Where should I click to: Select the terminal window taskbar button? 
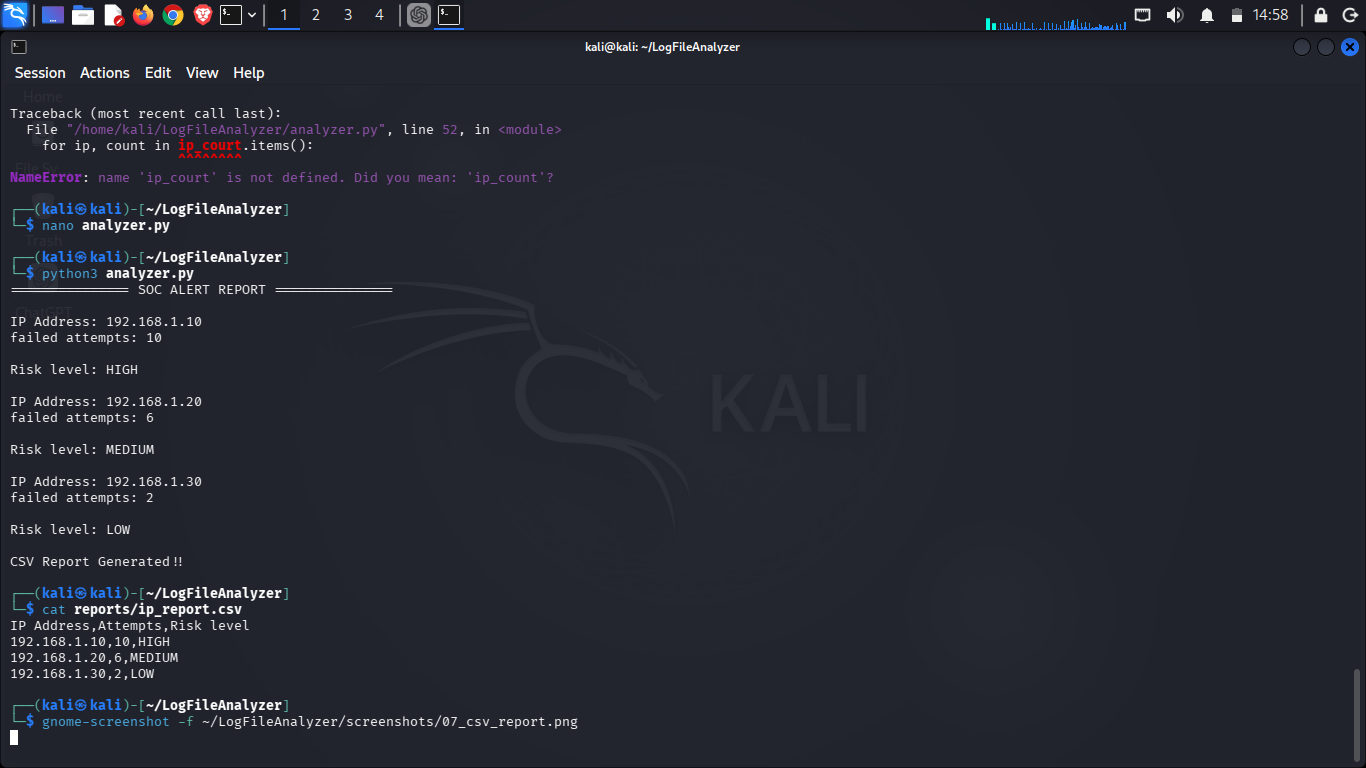(449, 15)
